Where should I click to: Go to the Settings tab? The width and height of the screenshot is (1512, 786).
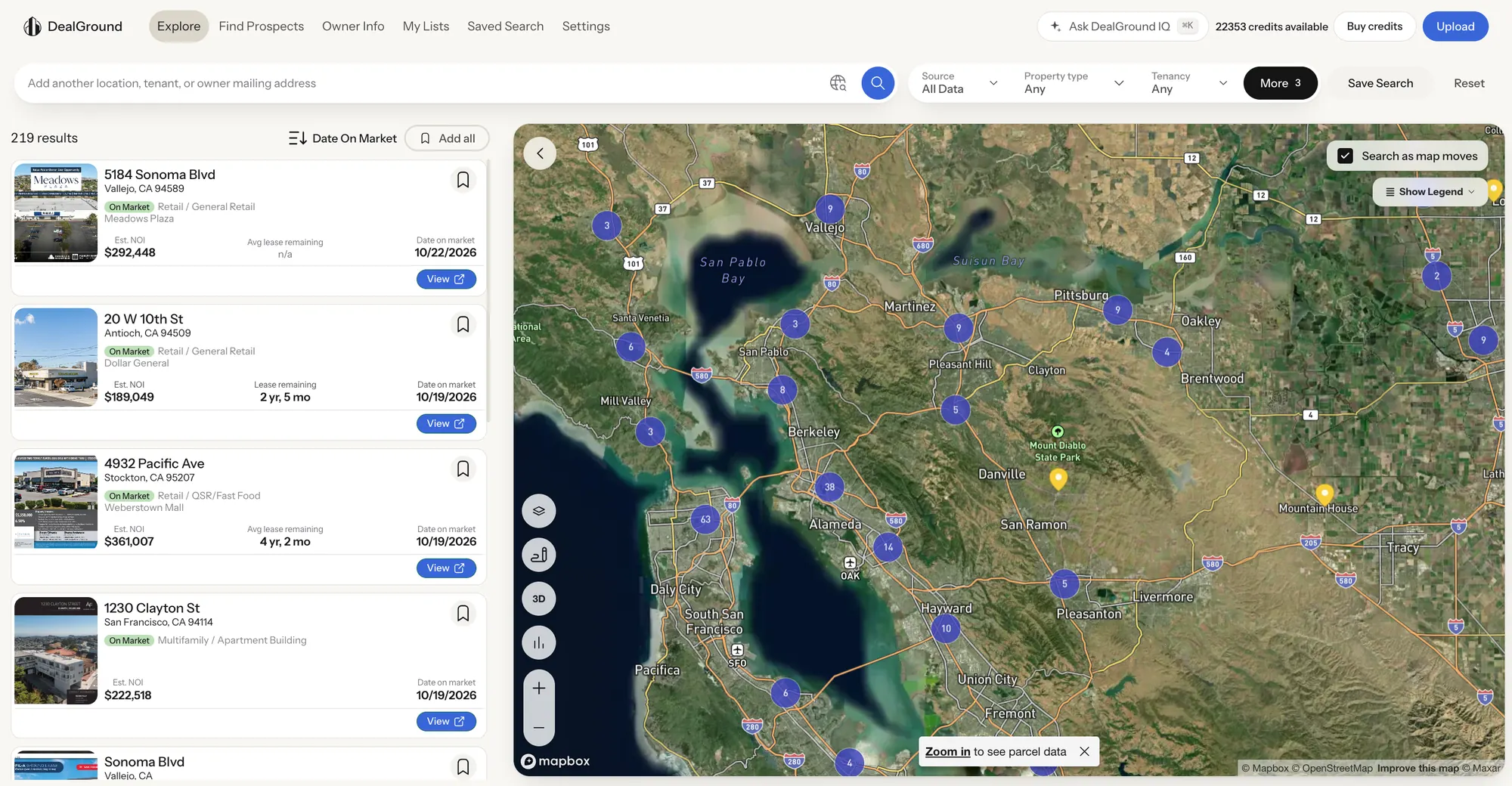point(586,26)
